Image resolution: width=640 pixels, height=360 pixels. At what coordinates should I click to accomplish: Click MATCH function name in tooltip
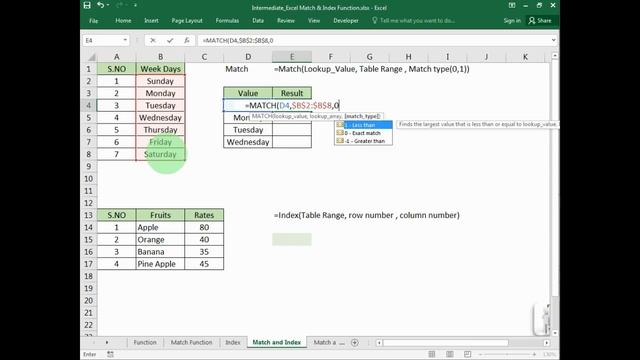tap(262, 116)
